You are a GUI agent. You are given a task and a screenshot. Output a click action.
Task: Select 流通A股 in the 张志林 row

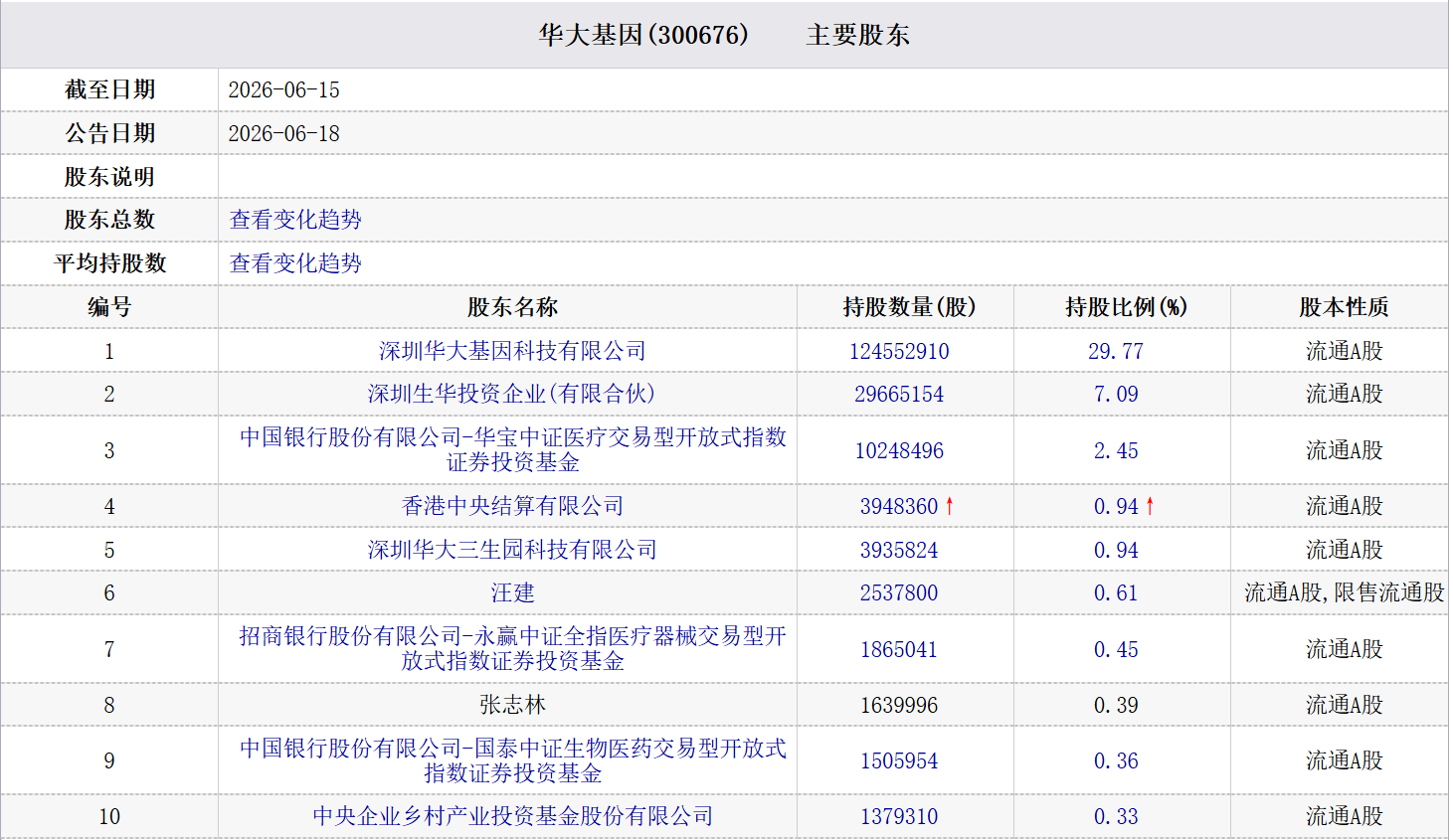(x=1344, y=705)
